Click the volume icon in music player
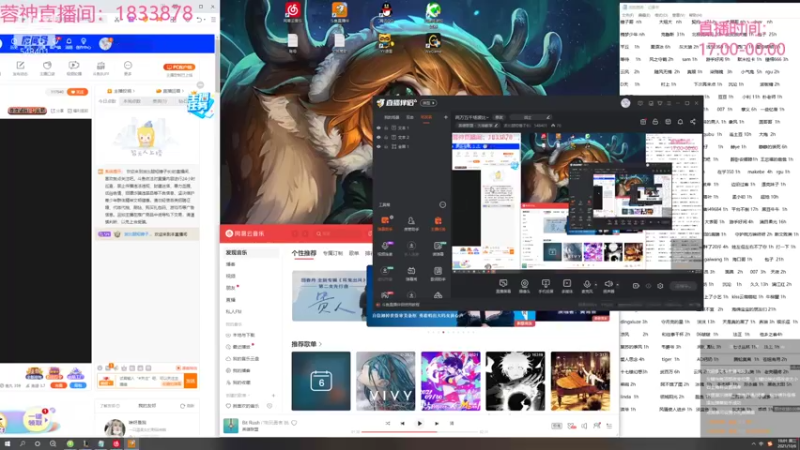The width and height of the screenshot is (800, 450). (584, 426)
